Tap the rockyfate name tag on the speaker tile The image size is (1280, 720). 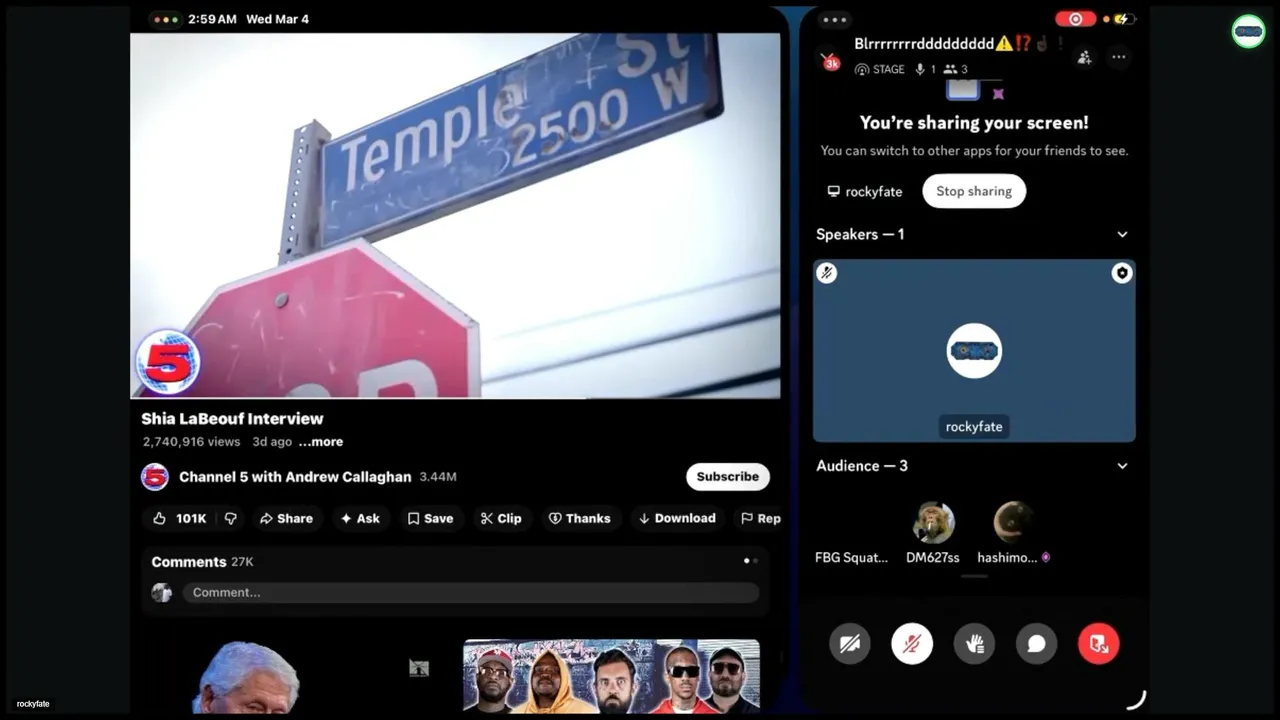[x=974, y=426]
